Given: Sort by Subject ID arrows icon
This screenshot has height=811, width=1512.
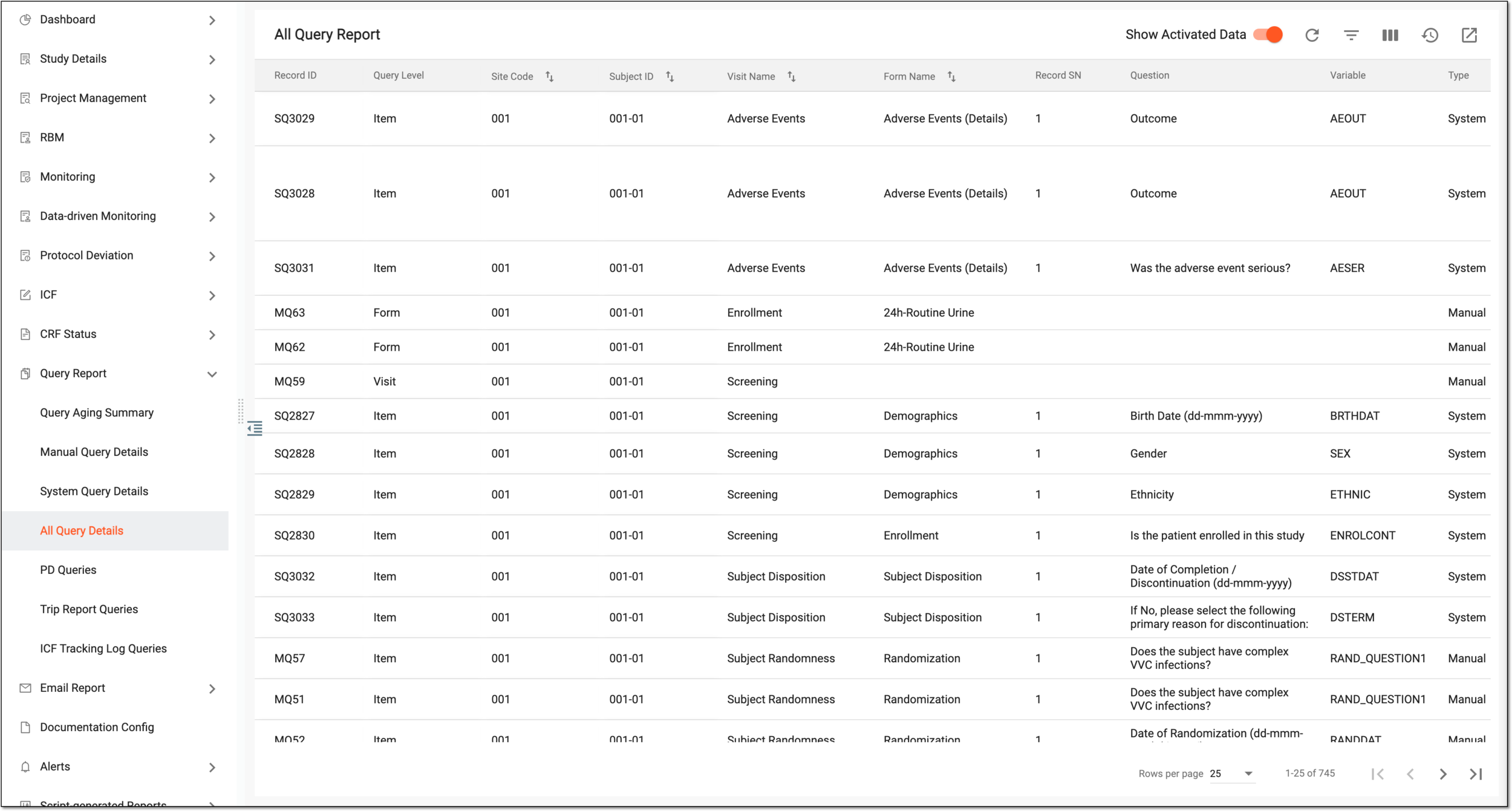Looking at the screenshot, I should [x=670, y=76].
